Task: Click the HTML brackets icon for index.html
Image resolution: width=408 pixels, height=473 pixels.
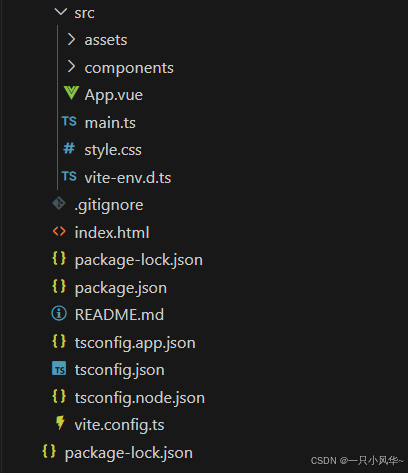Action: click(59, 231)
